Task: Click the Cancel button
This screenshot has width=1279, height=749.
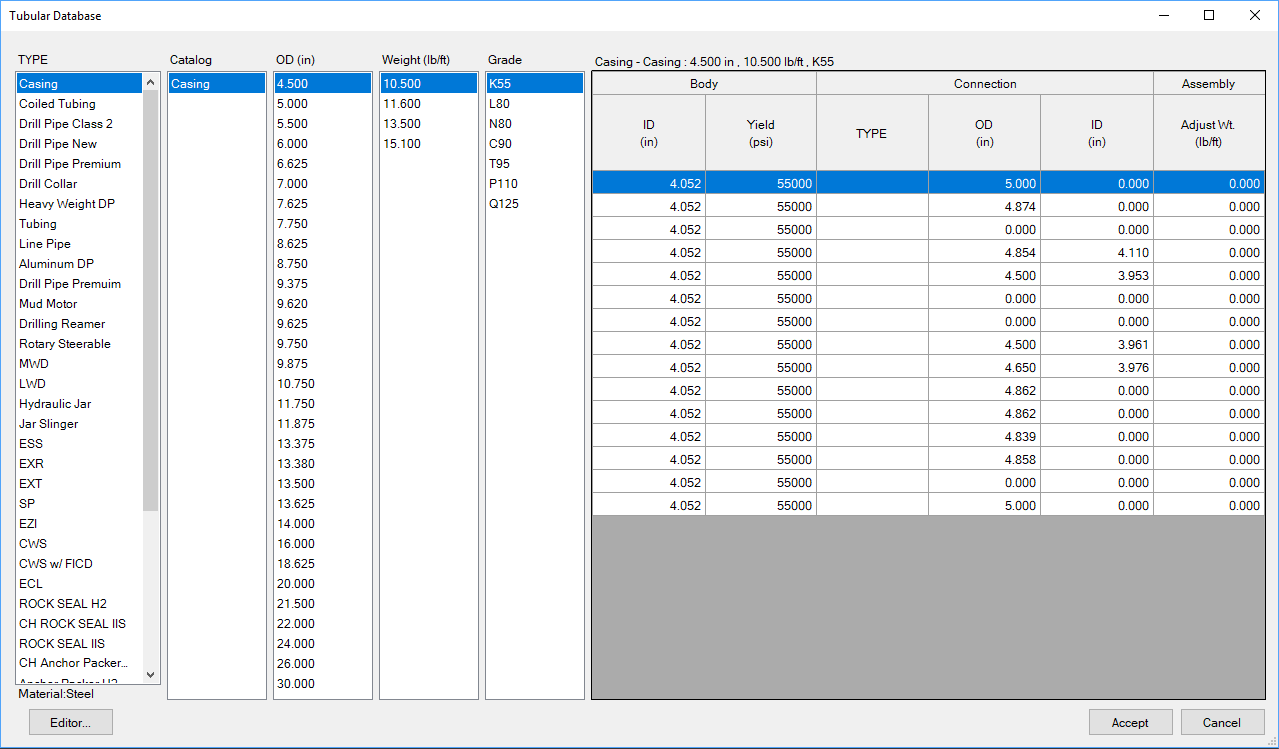Action: (1221, 722)
